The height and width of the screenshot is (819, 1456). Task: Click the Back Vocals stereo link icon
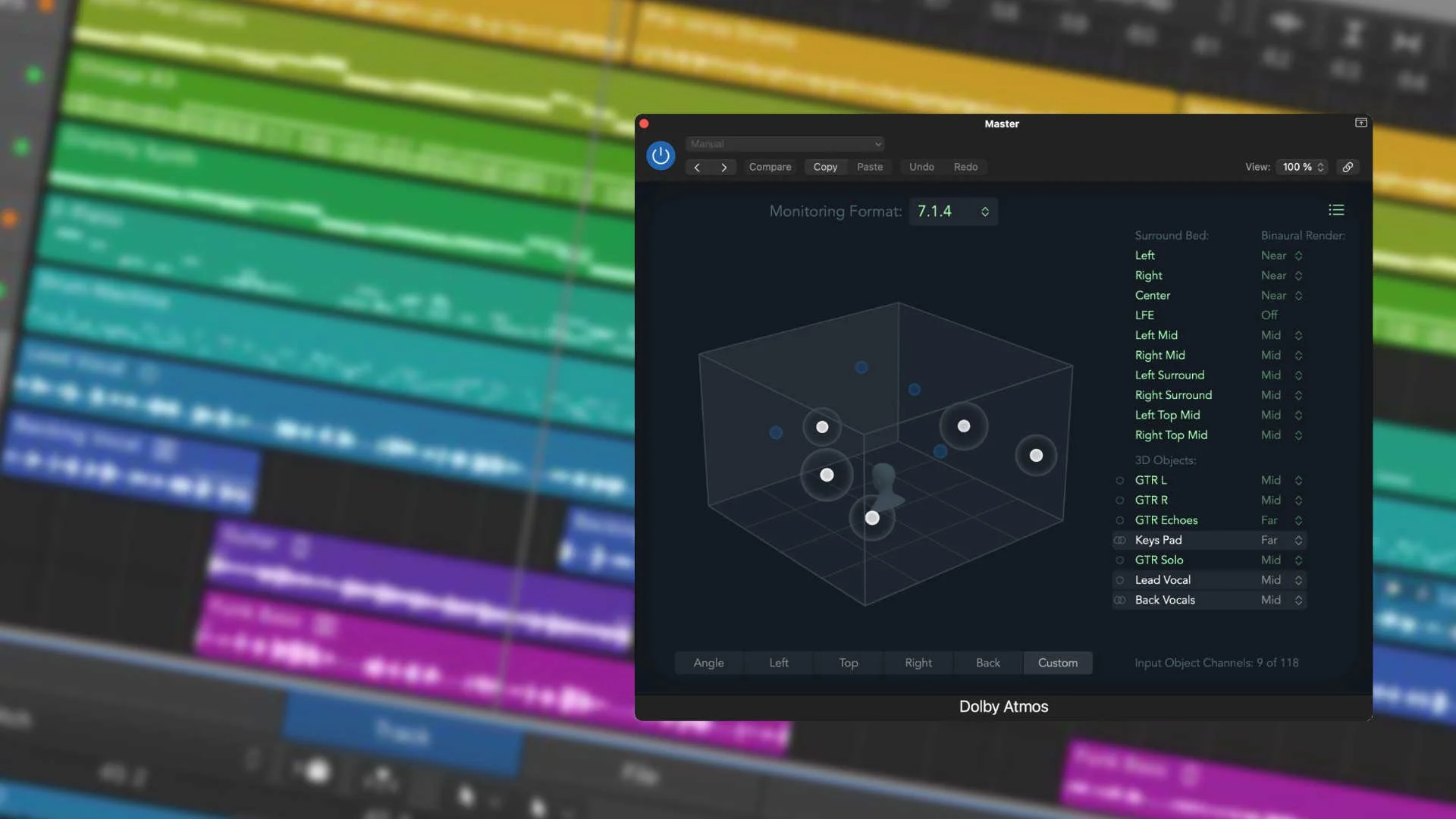[x=1119, y=600]
